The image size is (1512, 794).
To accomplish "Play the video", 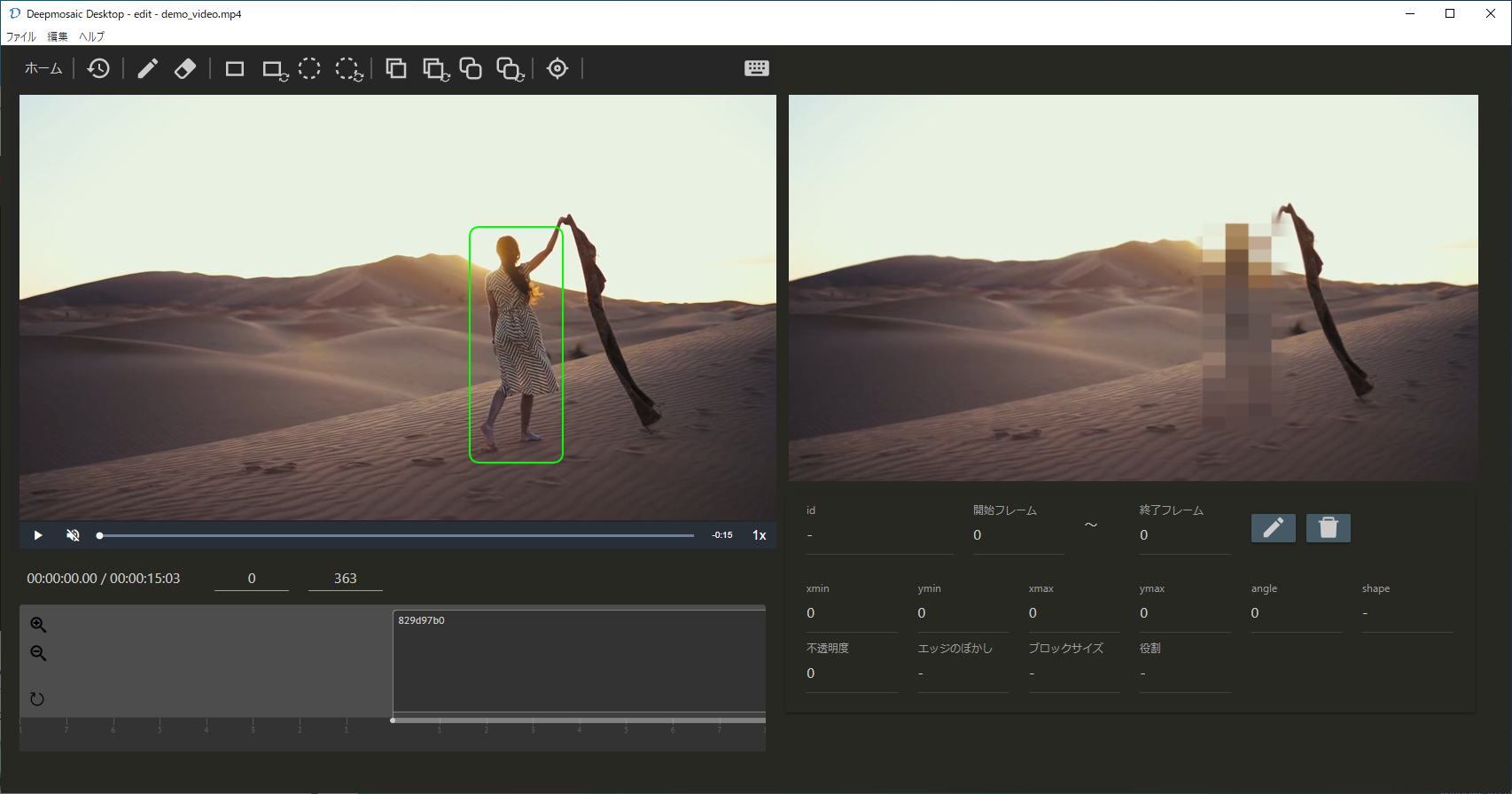I will tap(38, 535).
